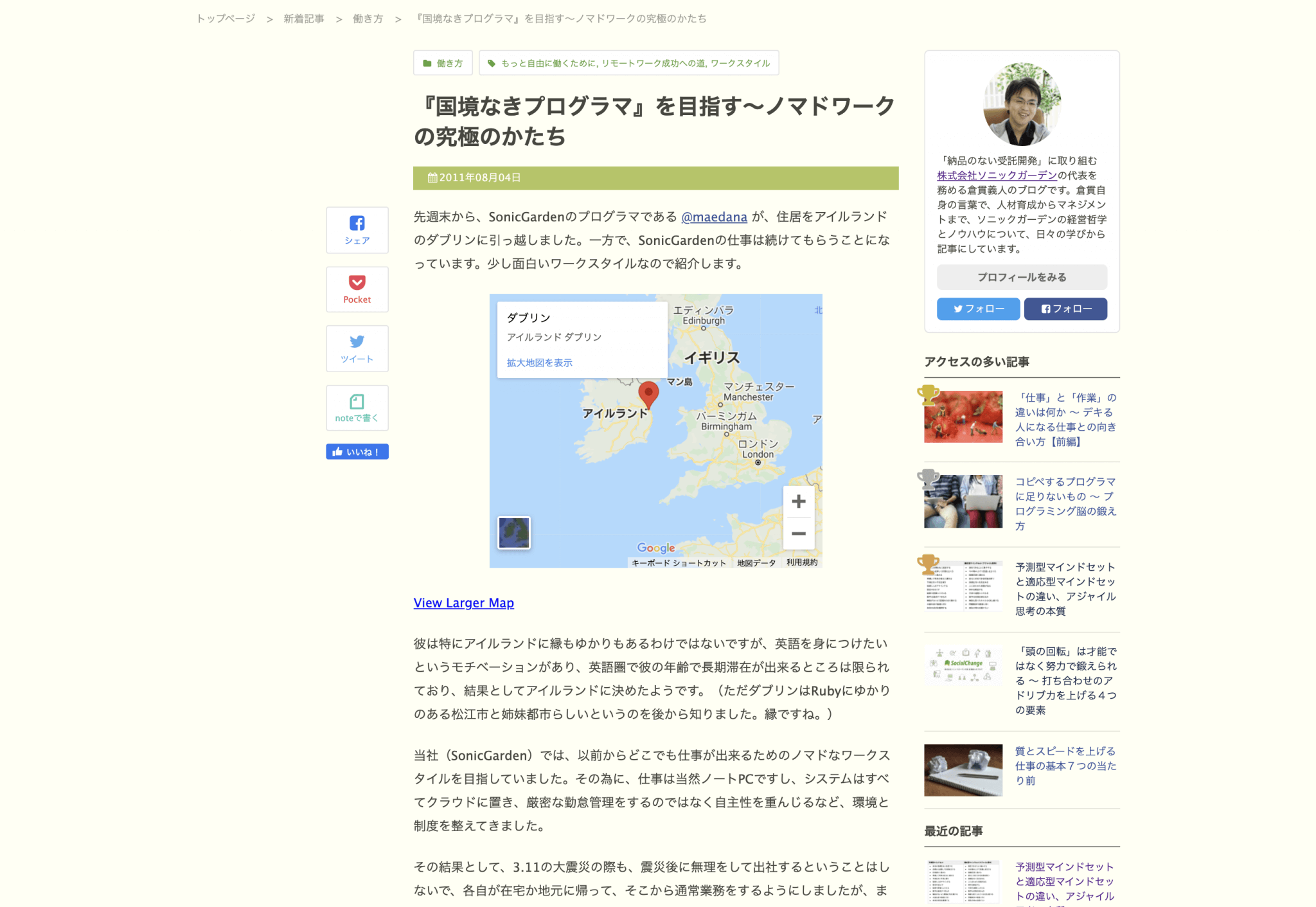
Task: Click 拡大地図を表示 in the map popup
Action: point(539,363)
